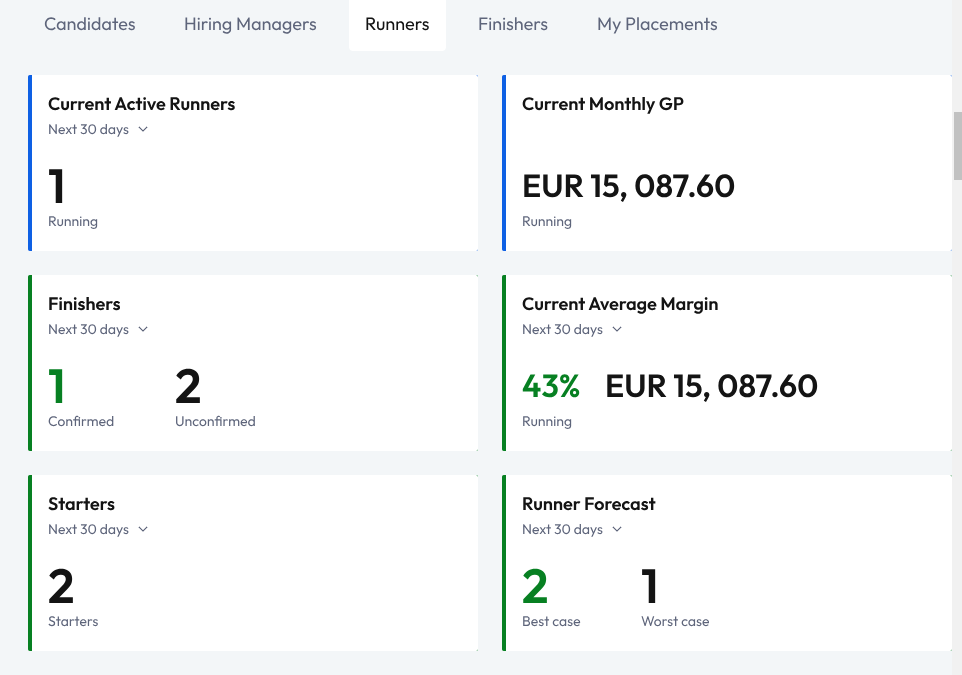Click the vertical scrollbar thumb
Screen dimensions: 962x675
coord(957,145)
